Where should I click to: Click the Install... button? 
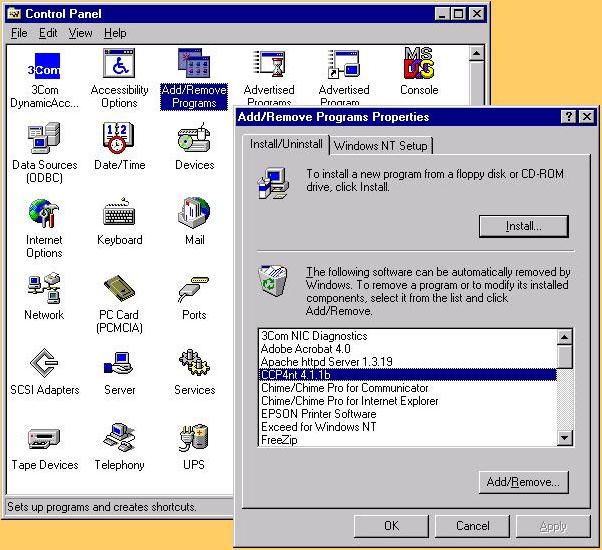(523, 226)
